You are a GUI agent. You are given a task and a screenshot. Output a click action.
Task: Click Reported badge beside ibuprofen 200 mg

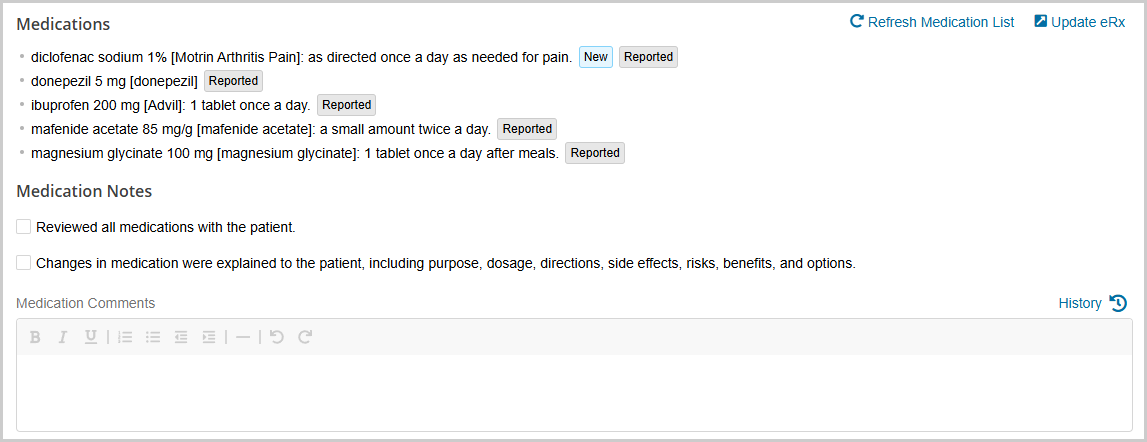346,105
